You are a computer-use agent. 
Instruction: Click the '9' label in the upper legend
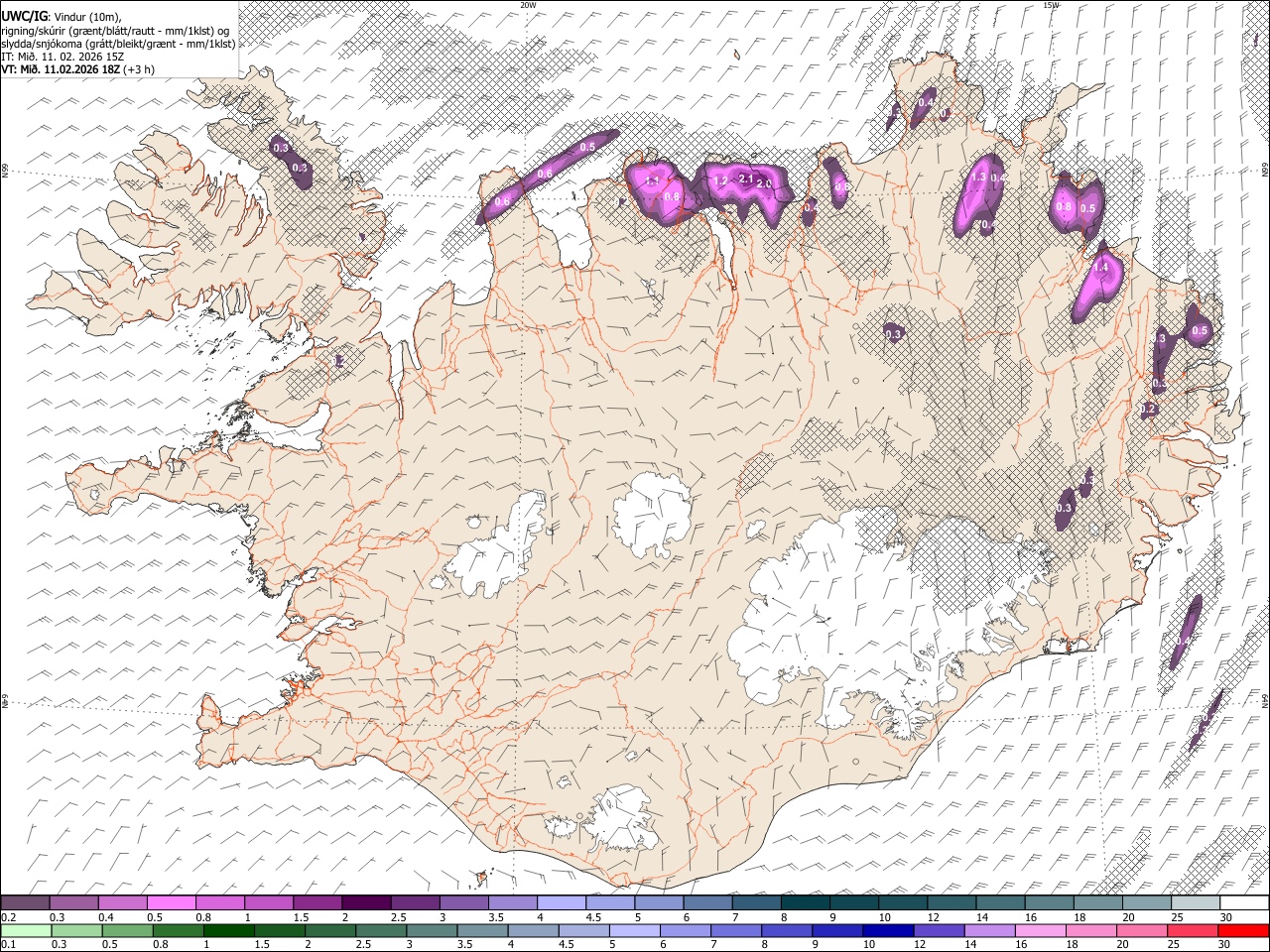click(x=832, y=917)
